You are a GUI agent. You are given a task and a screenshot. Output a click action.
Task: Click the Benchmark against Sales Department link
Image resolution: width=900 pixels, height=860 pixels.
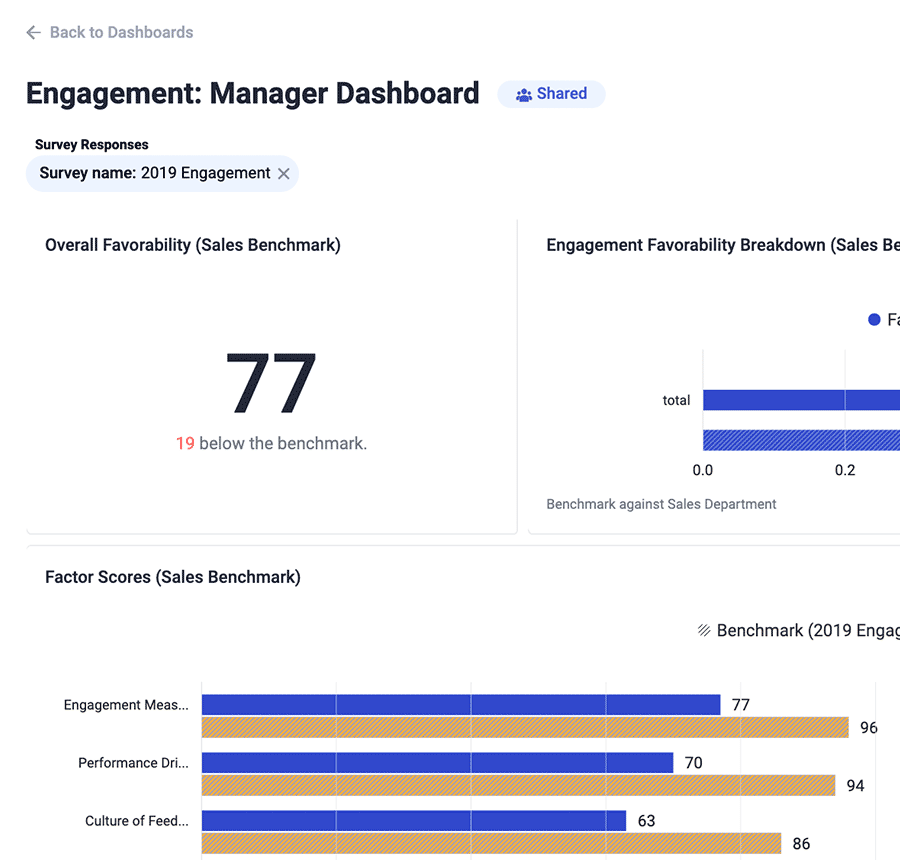coord(660,504)
